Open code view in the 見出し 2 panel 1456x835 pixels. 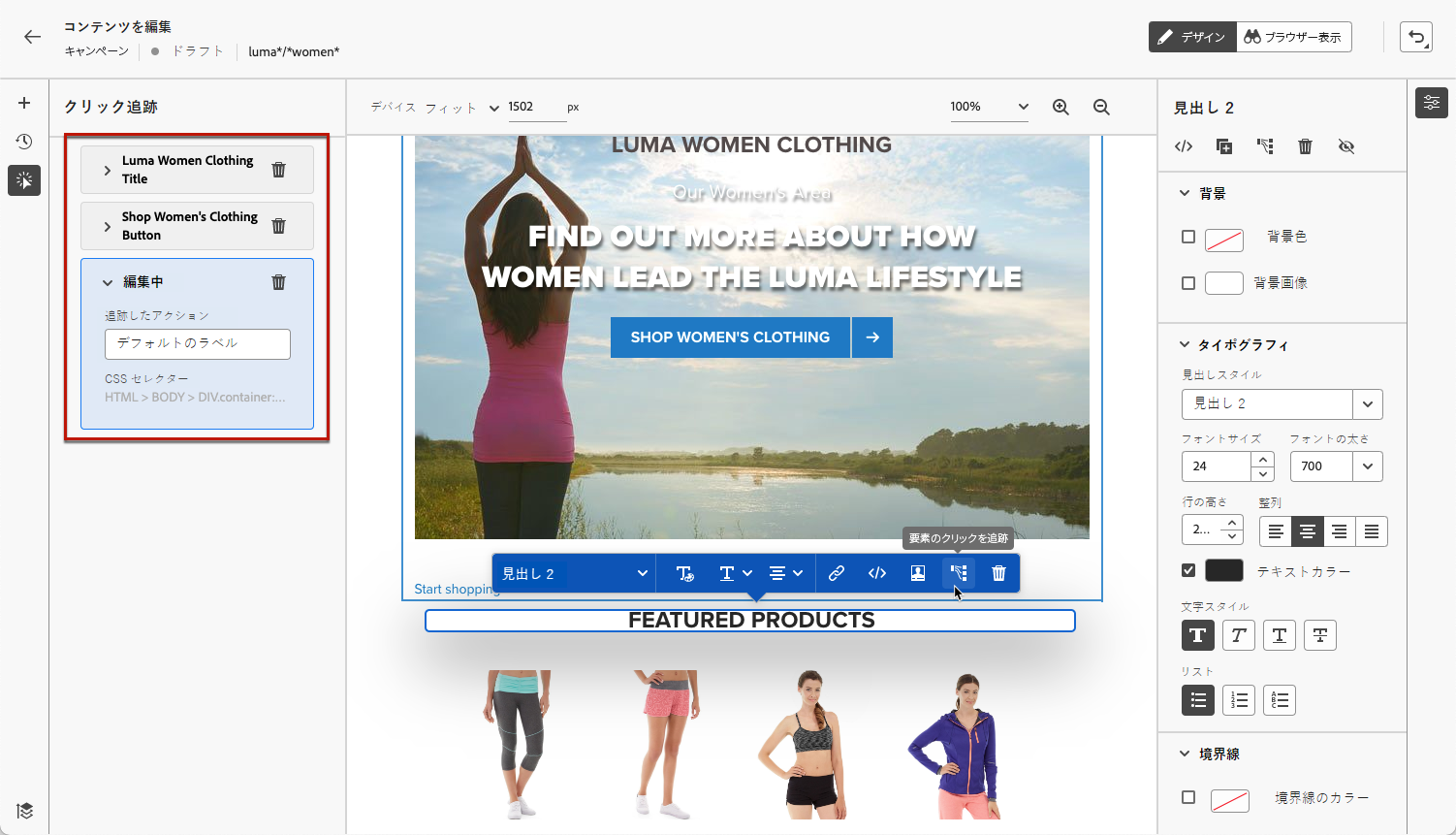click(x=1184, y=146)
